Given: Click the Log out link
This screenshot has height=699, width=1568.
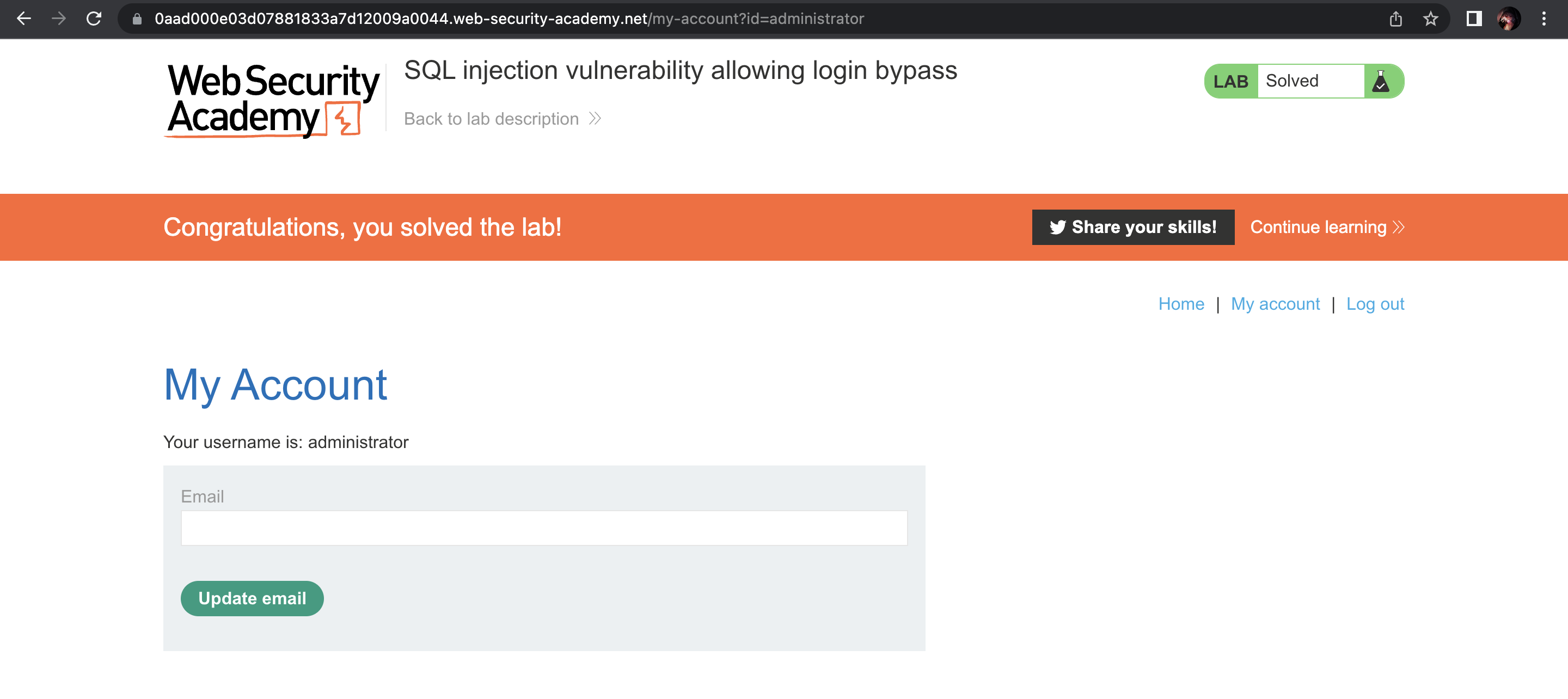Looking at the screenshot, I should tap(1375, 304).
